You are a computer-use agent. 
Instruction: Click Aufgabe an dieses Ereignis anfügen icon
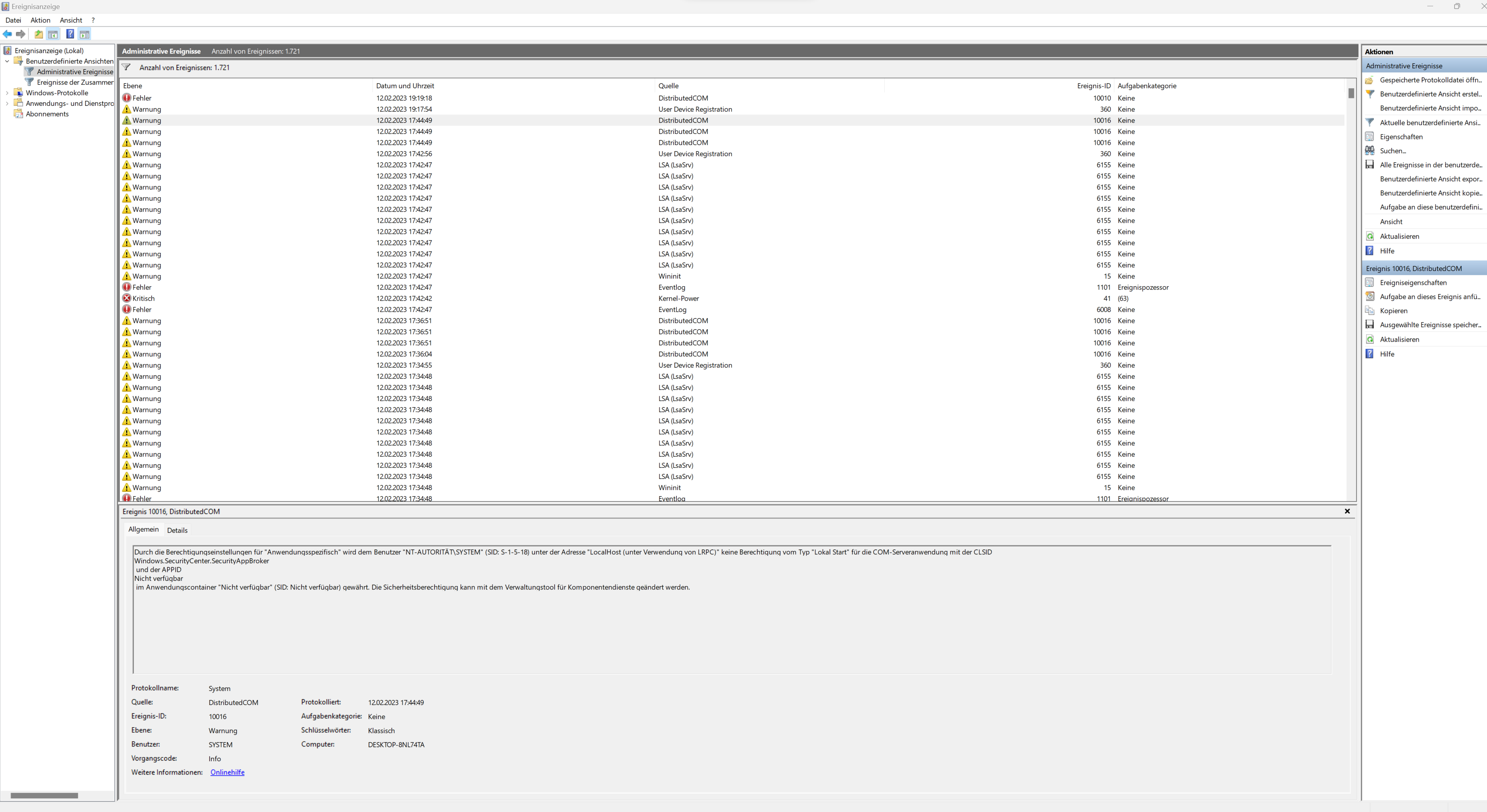pos(1370,297)
